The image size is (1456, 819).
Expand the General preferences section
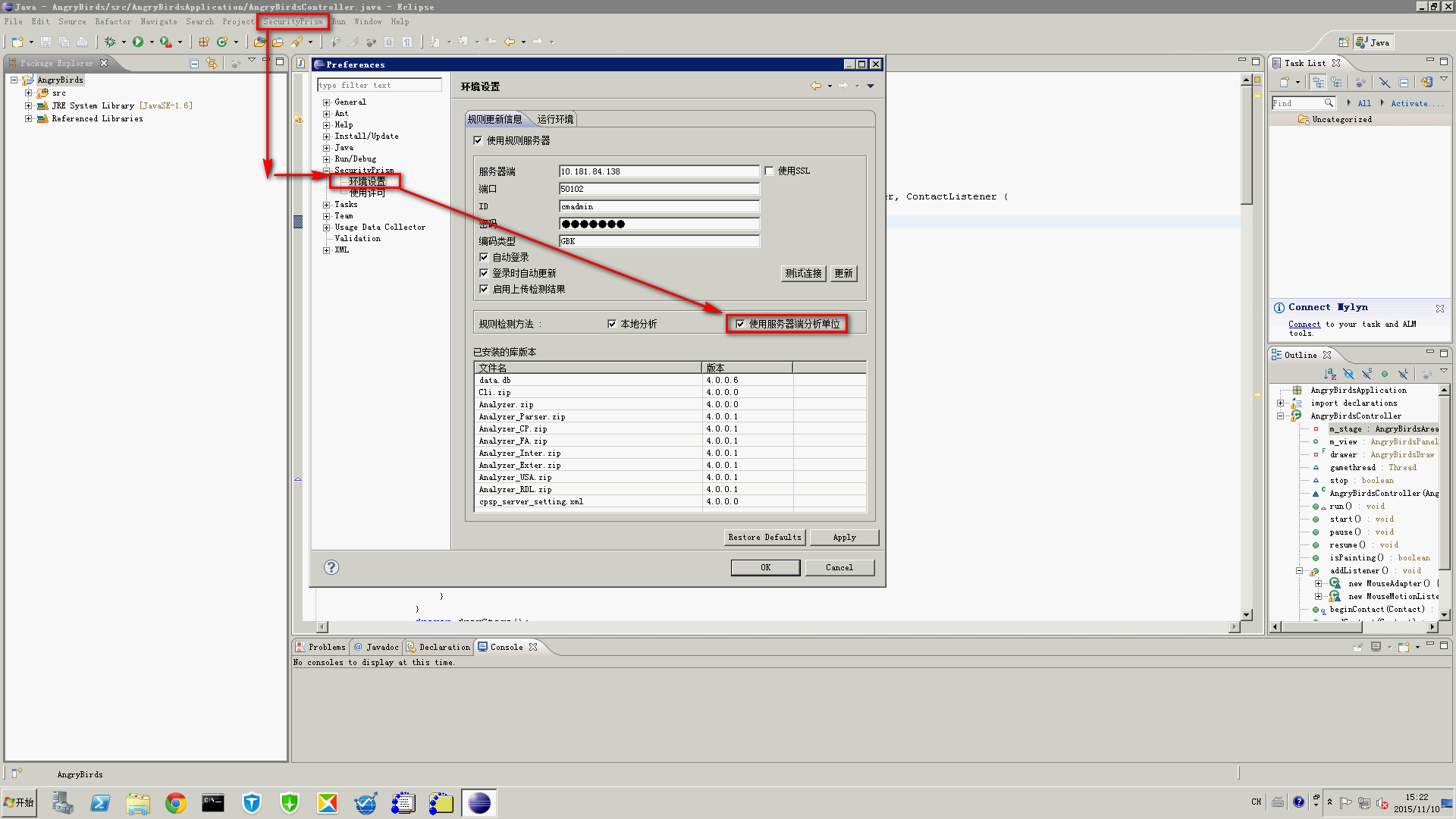(x=326, y=102)
